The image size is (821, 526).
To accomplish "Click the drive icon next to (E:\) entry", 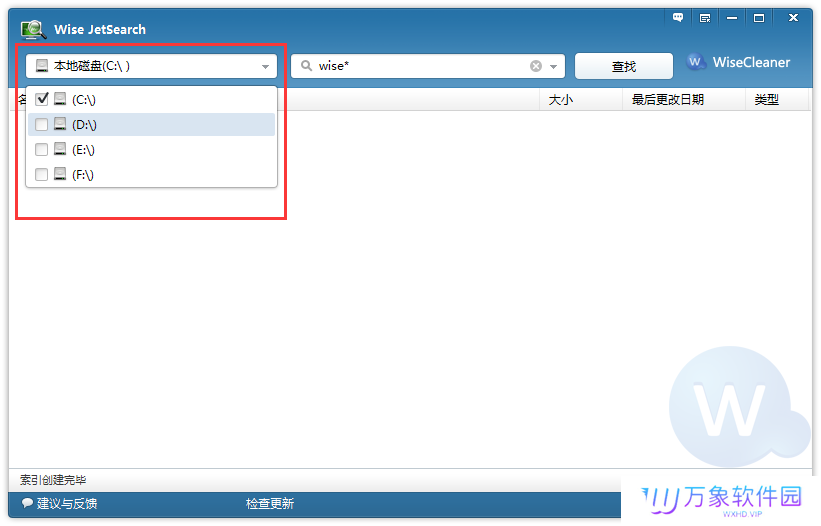I will point(60,149).
